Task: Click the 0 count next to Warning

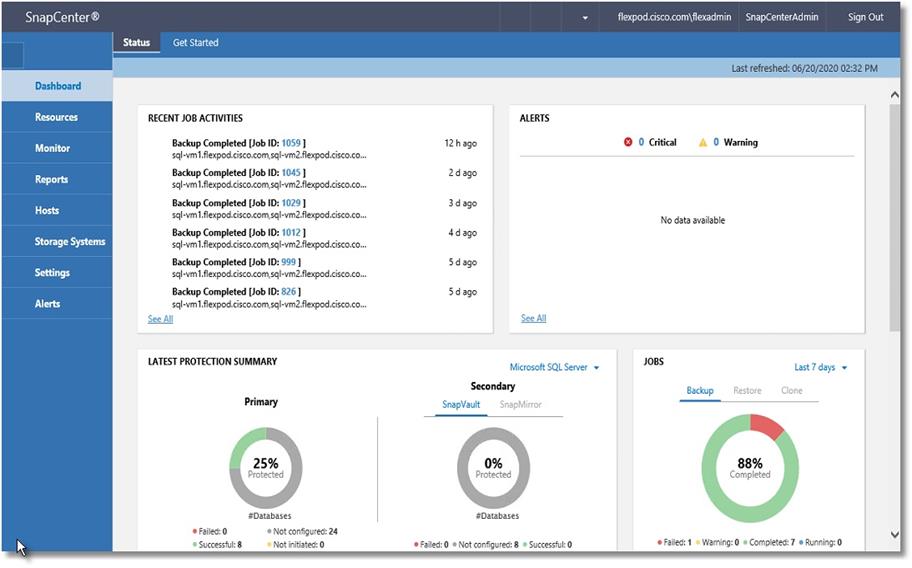Action: click(x=716, y=142)
